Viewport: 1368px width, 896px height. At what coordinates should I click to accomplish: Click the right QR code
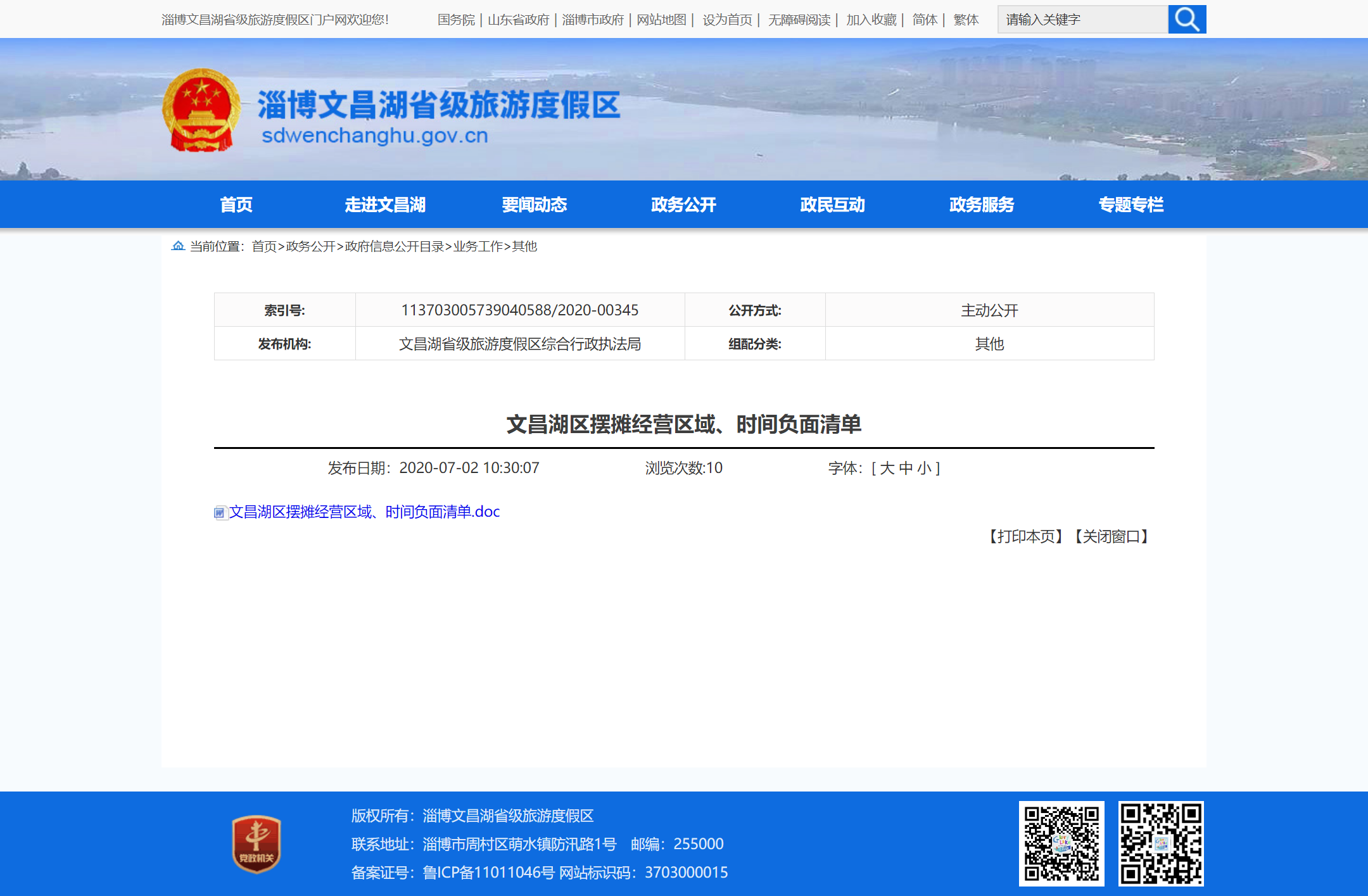click(x=1160, y=843)
